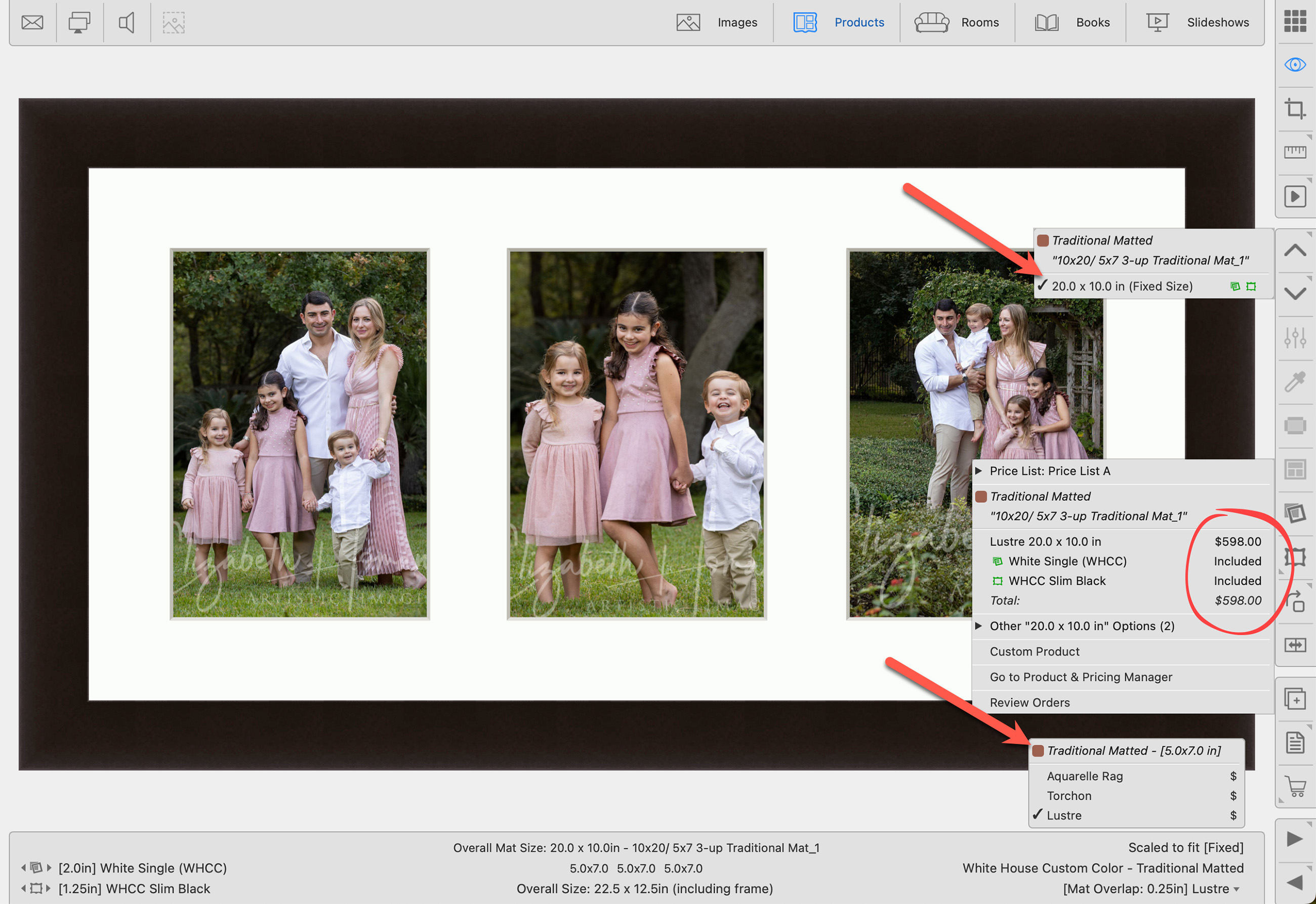
Task: Click the email envelope icon
Action: pos(32,23)
